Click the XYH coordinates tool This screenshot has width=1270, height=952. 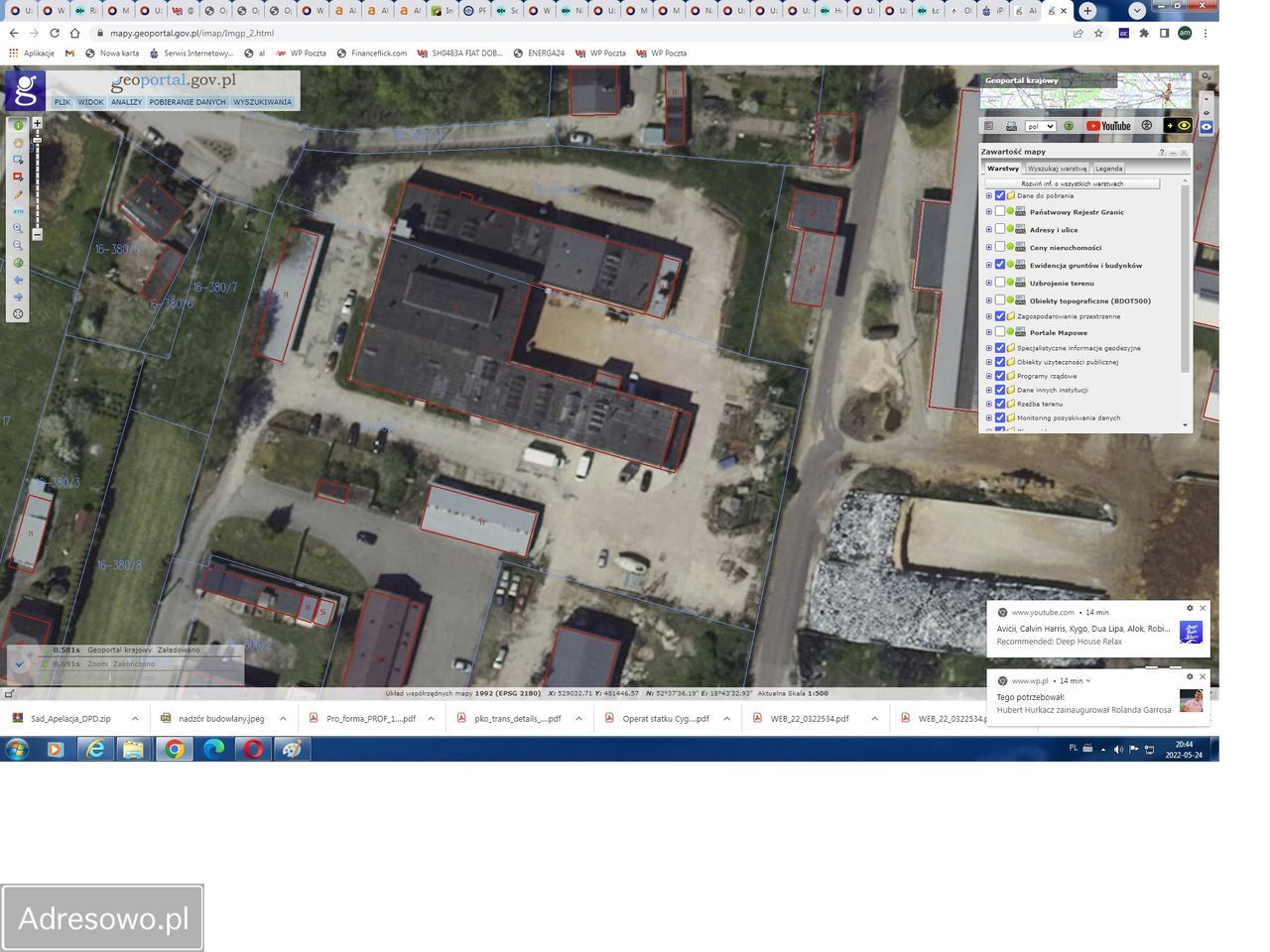pyautogui.click(x=18, y=211)
